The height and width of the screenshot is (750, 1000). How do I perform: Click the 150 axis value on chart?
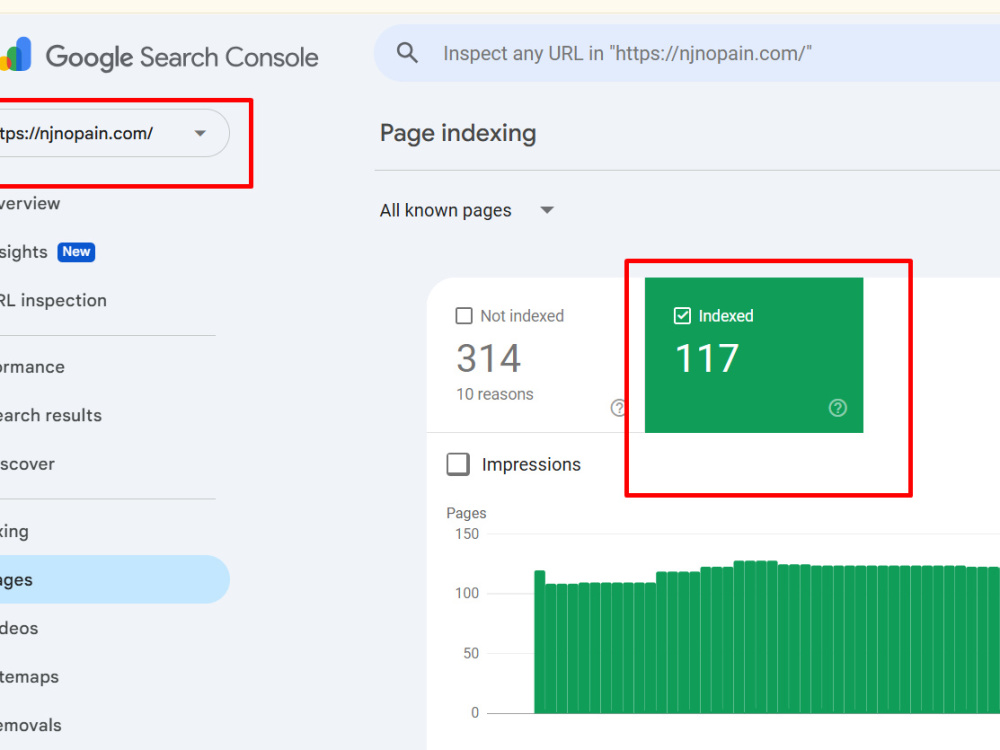[x=467, y=534]
